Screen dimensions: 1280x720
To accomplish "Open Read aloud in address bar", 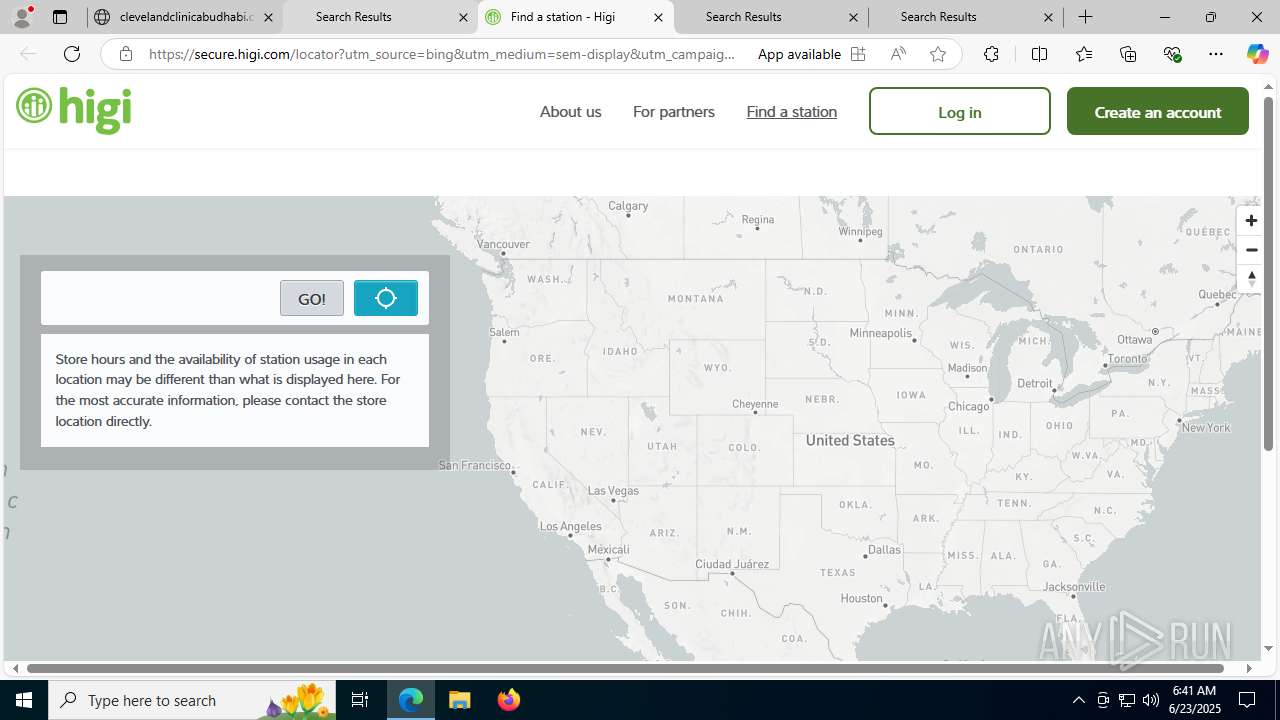I will (898, 54).
